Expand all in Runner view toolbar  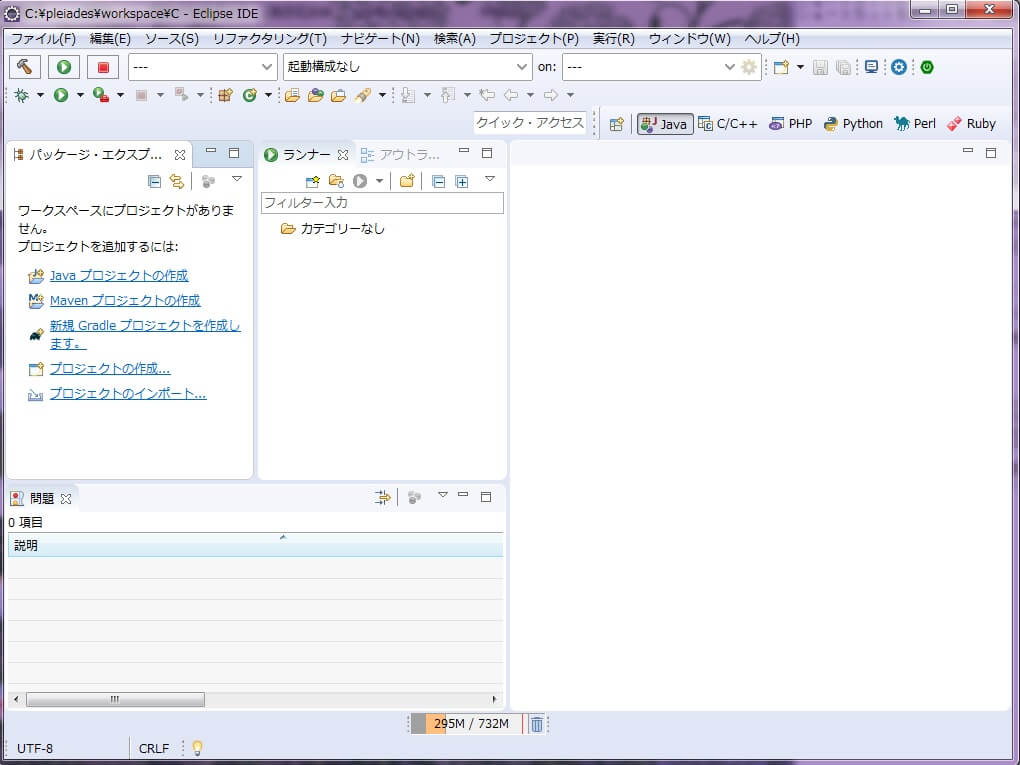click(x=462, y=181)
